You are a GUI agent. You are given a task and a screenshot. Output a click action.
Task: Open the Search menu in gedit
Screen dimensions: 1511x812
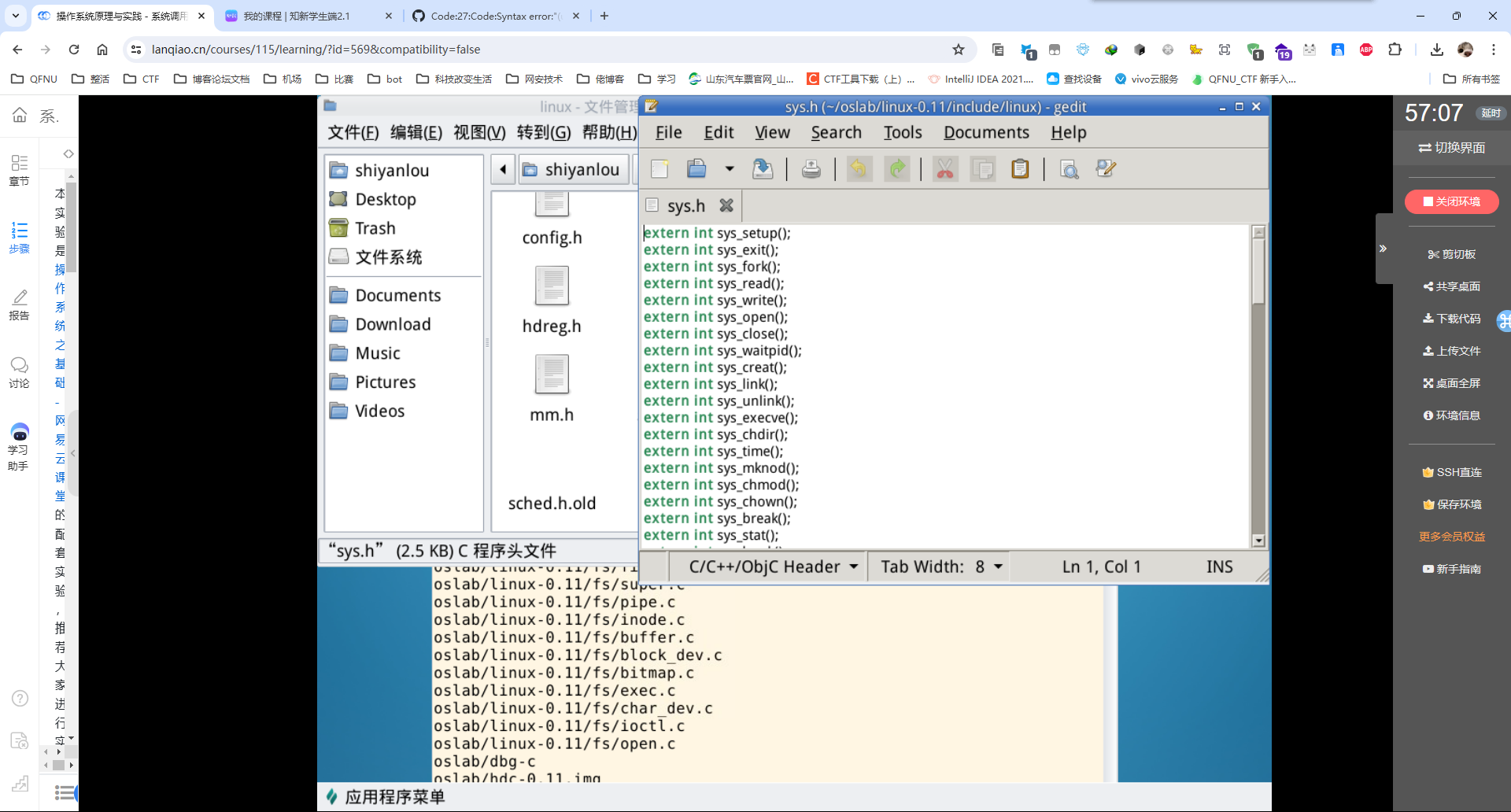(x=836, y=132)
